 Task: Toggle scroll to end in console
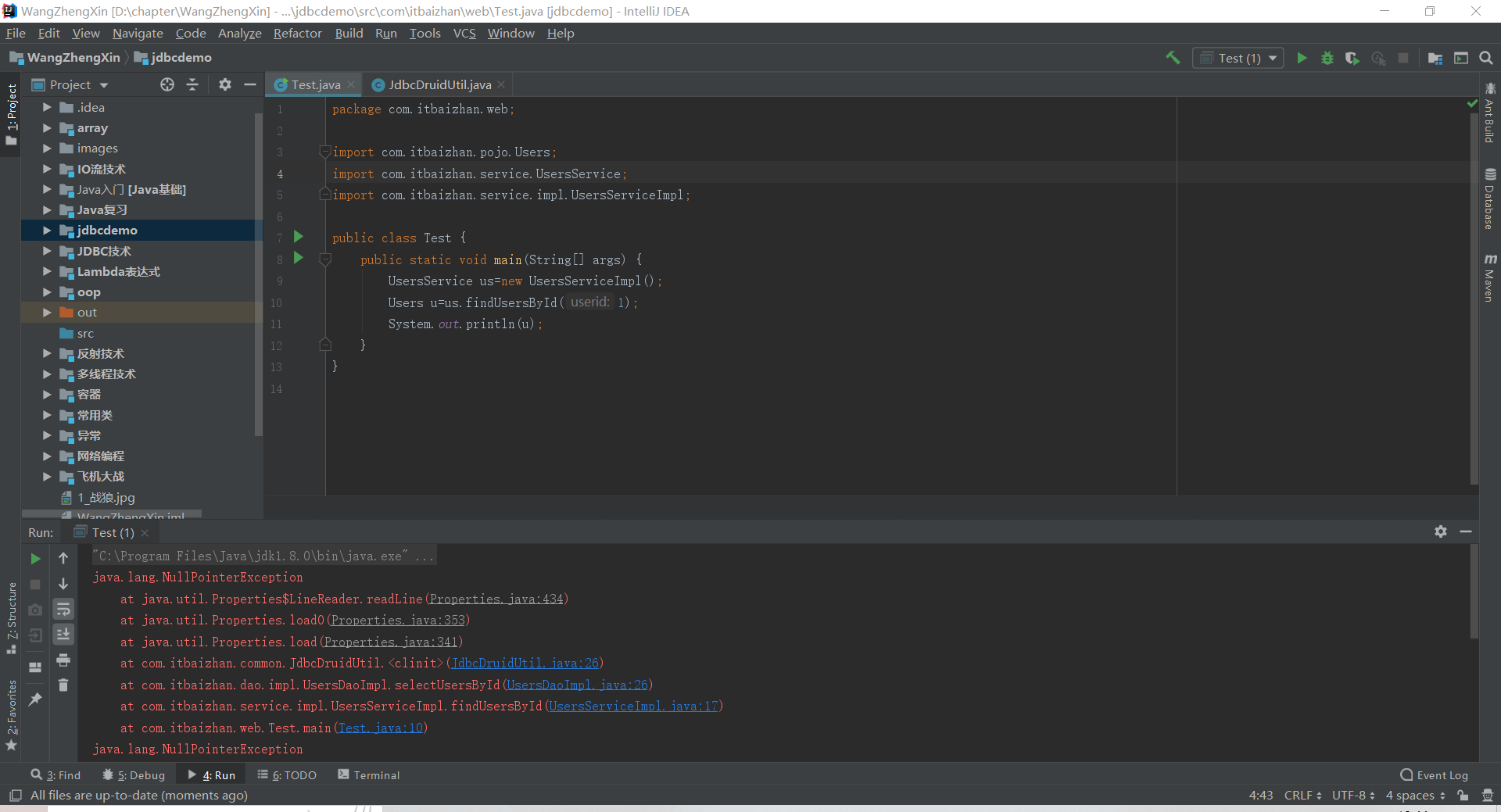point(63,634)
